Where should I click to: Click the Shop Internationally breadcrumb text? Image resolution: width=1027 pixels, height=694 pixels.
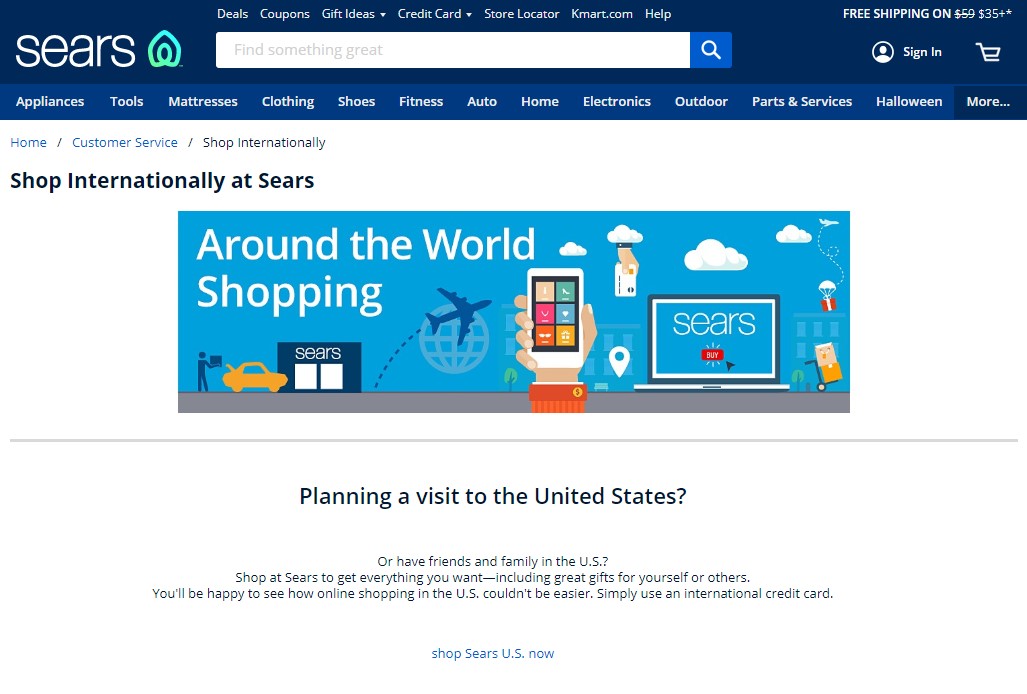click(x=264, y=143)
